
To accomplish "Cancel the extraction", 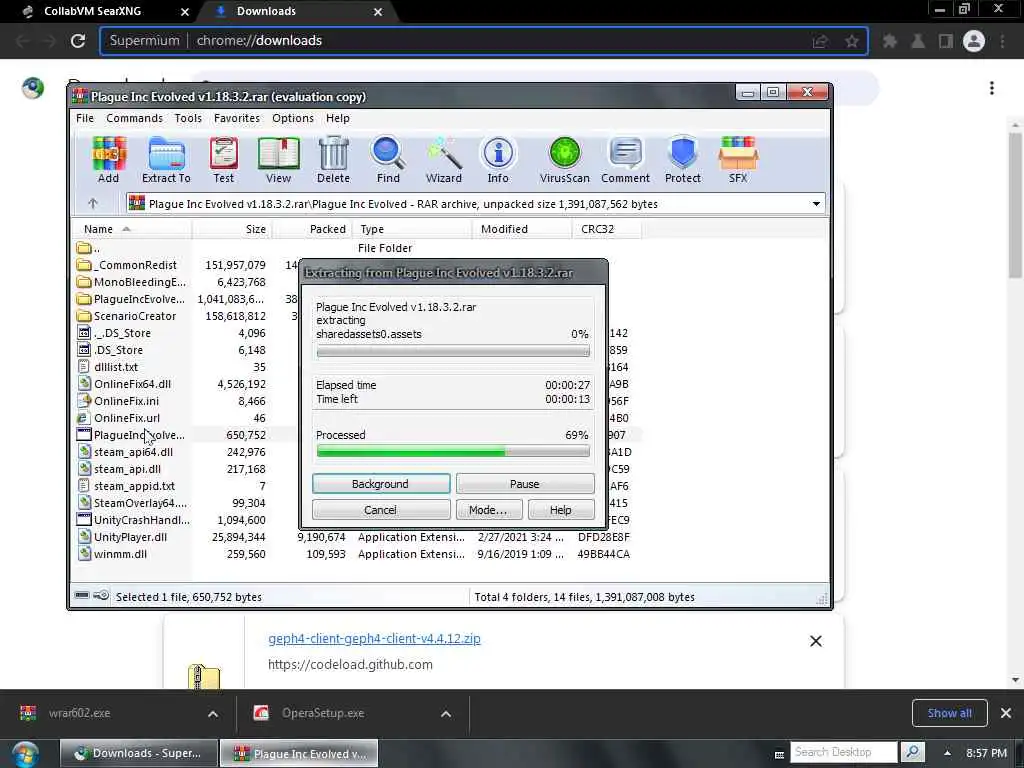I will coord(381,510).
